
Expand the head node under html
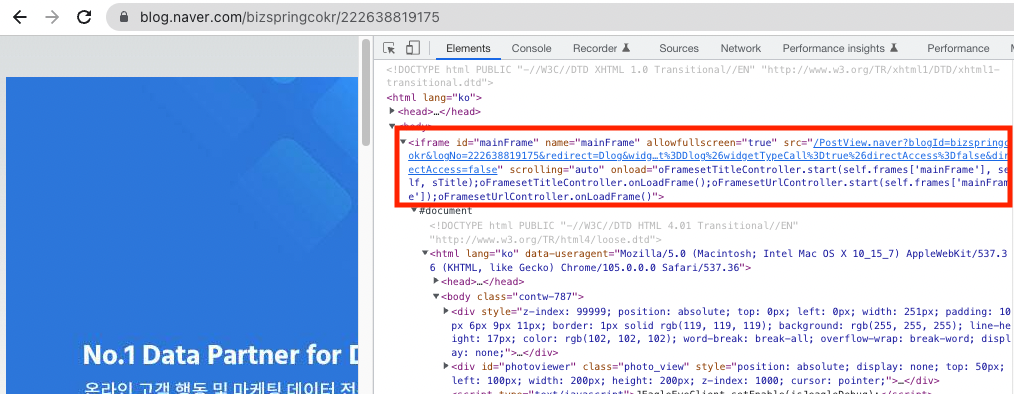pyautogui.click(x=392, y=111)
